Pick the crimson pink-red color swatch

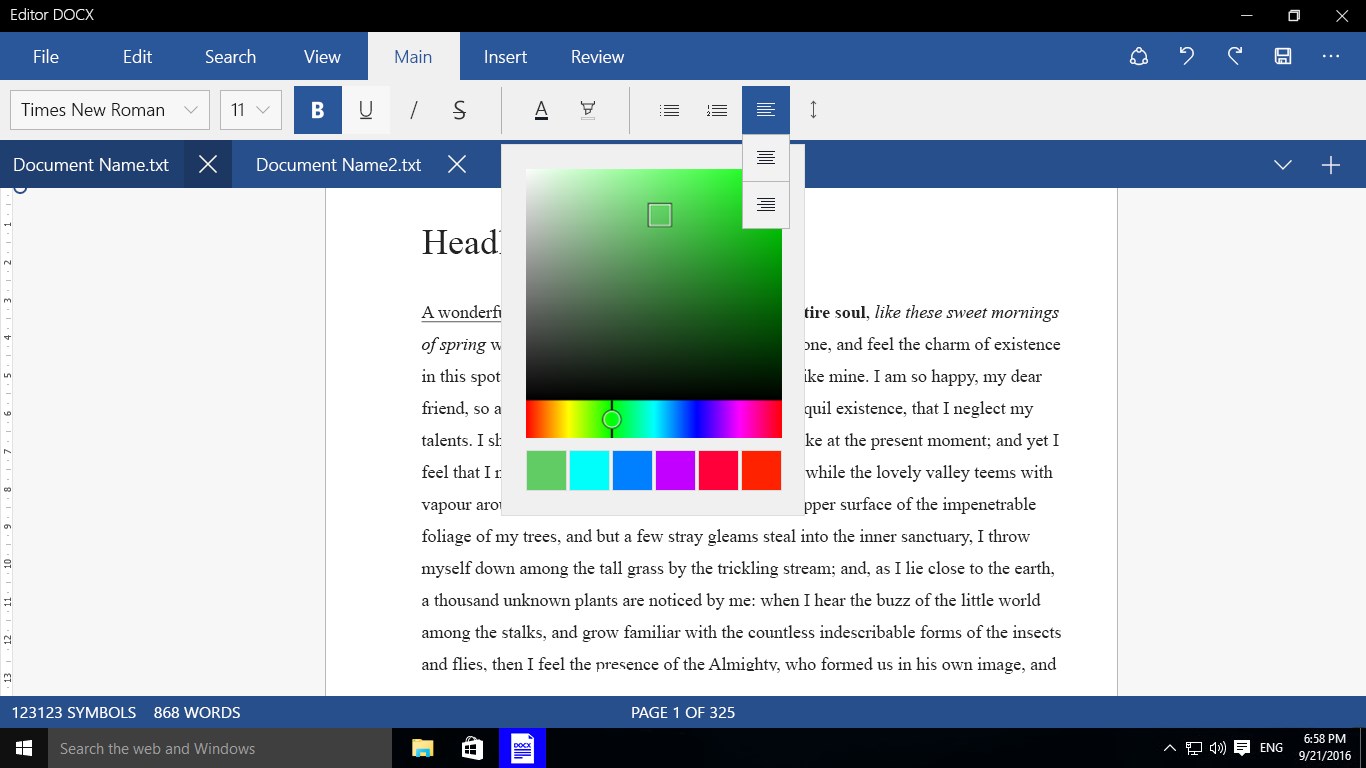click(x=718, y=471)
